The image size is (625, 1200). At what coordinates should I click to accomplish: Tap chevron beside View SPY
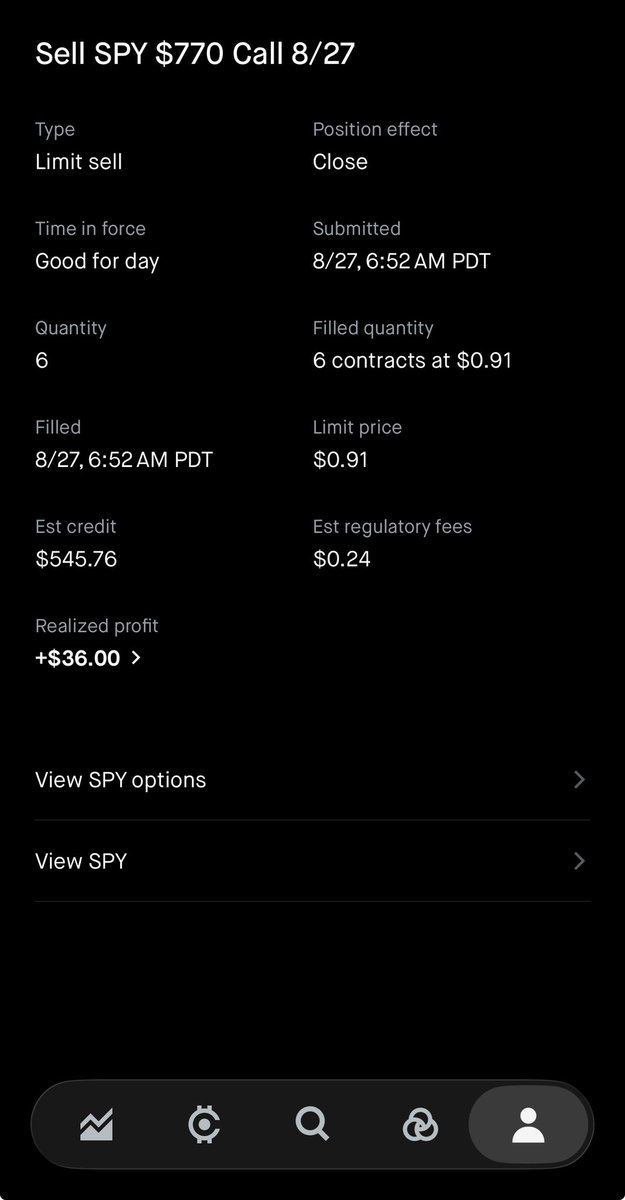(x=579, y=861)
